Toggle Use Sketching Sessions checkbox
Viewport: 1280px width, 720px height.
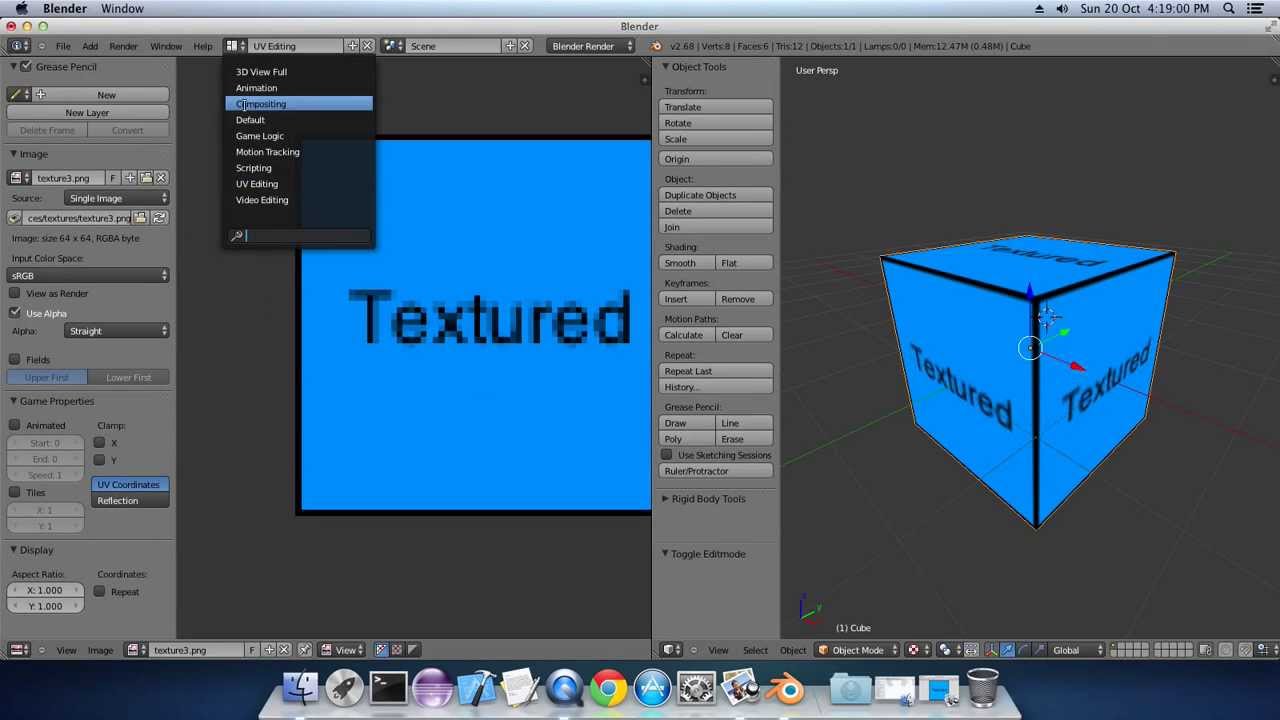(667, 455)
